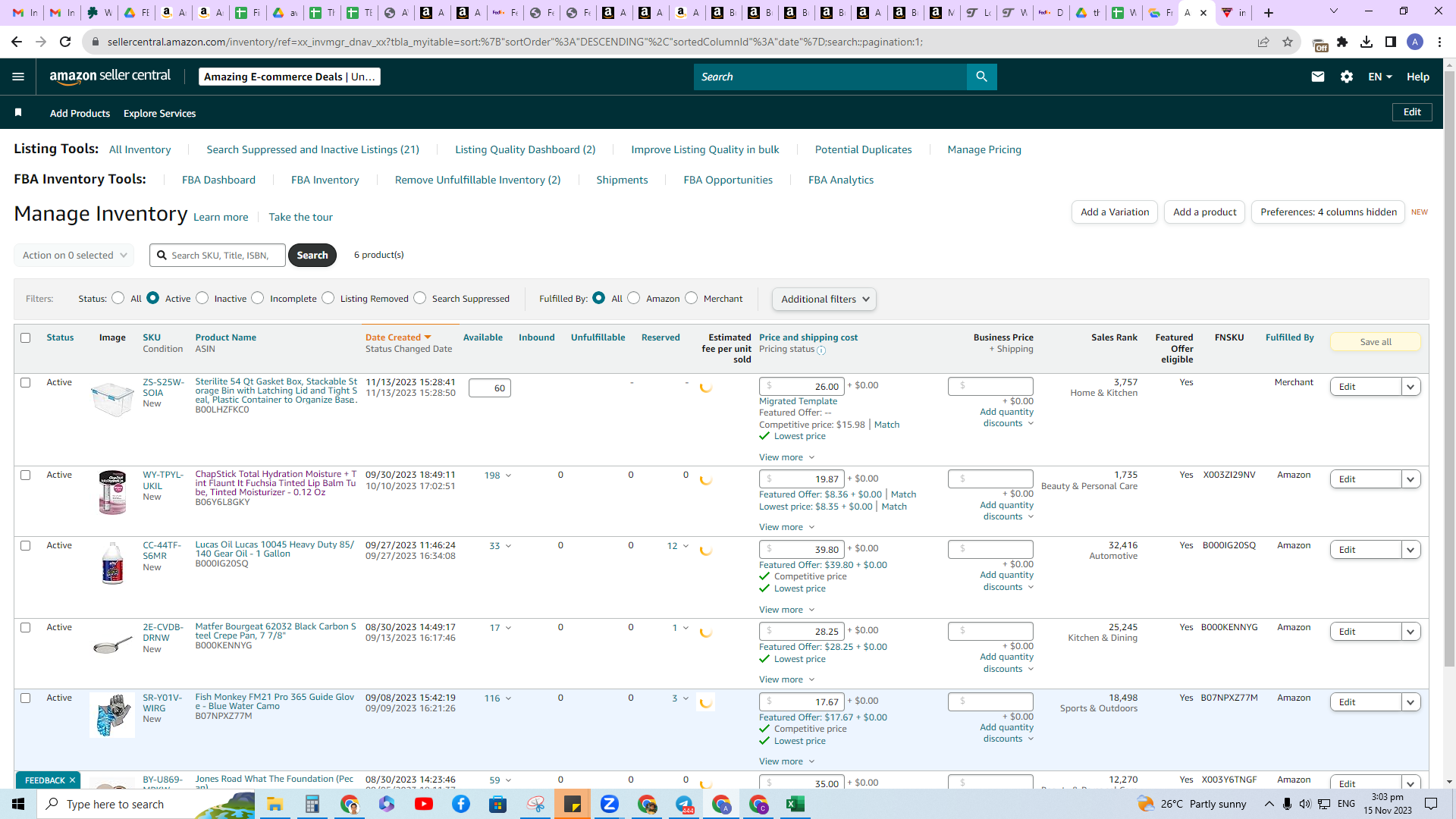Open the browser extensions puzzle icon
Screen dimensions: 1456x819
click(x=1342, y=42)
